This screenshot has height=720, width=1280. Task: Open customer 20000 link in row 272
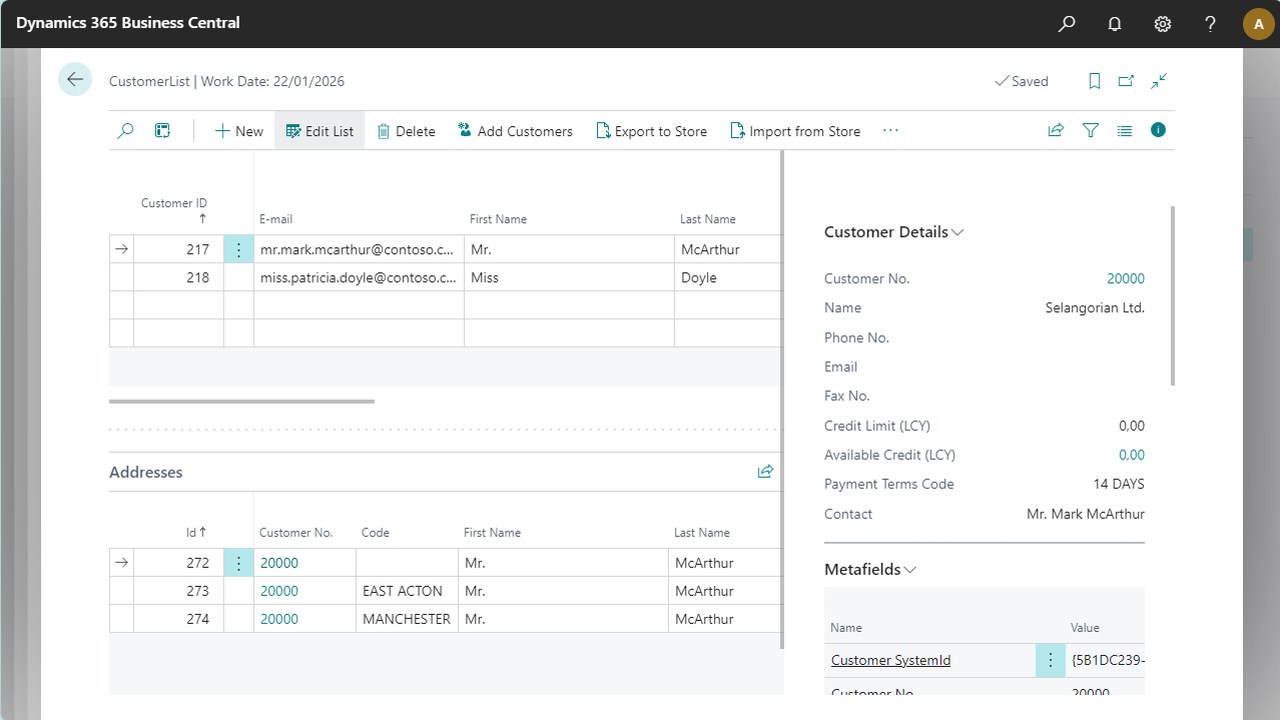tap(279, 563)
